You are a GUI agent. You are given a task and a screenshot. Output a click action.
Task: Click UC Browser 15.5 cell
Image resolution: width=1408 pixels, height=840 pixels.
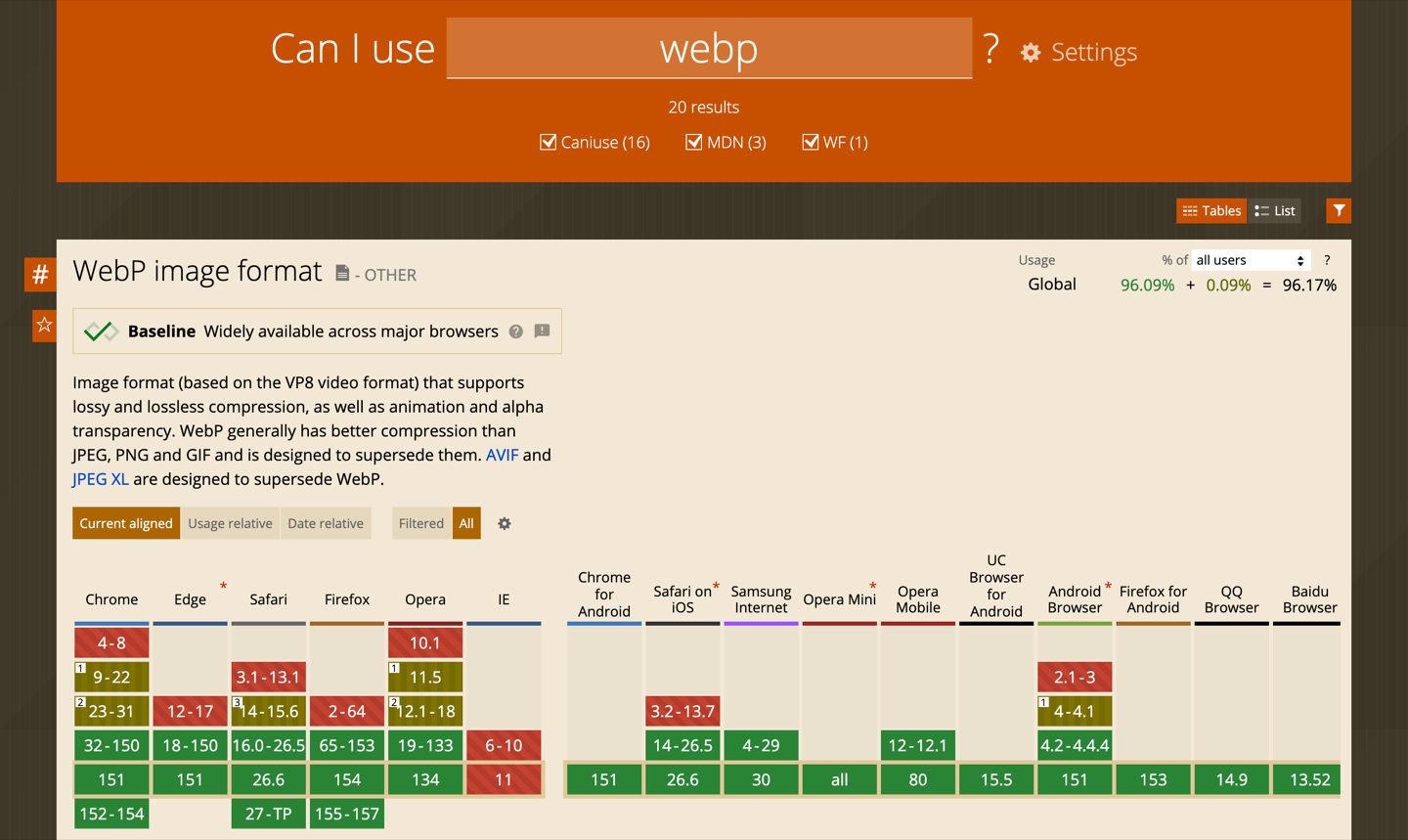coord(996,779)
